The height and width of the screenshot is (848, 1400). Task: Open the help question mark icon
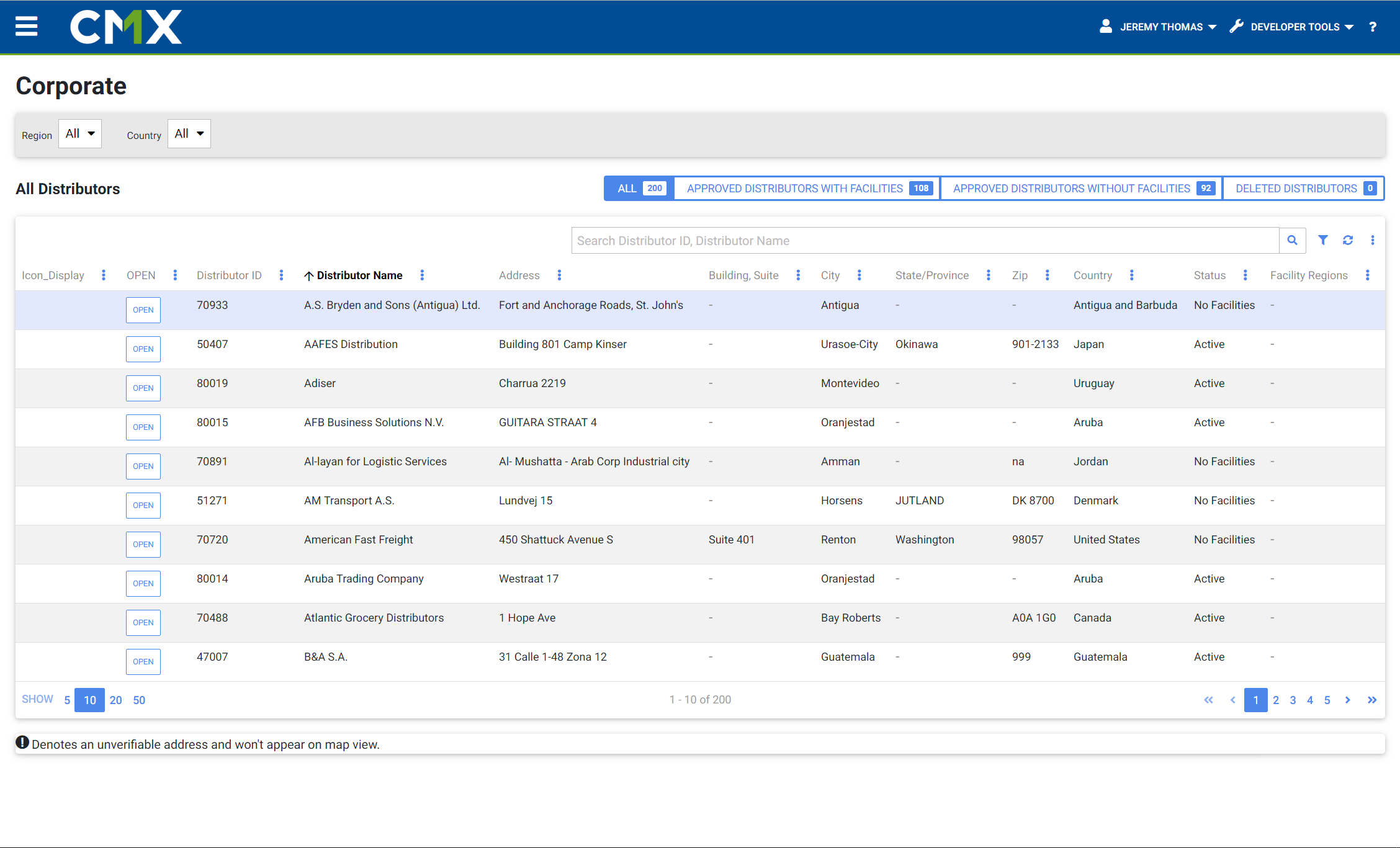[x=1373, y=27]
